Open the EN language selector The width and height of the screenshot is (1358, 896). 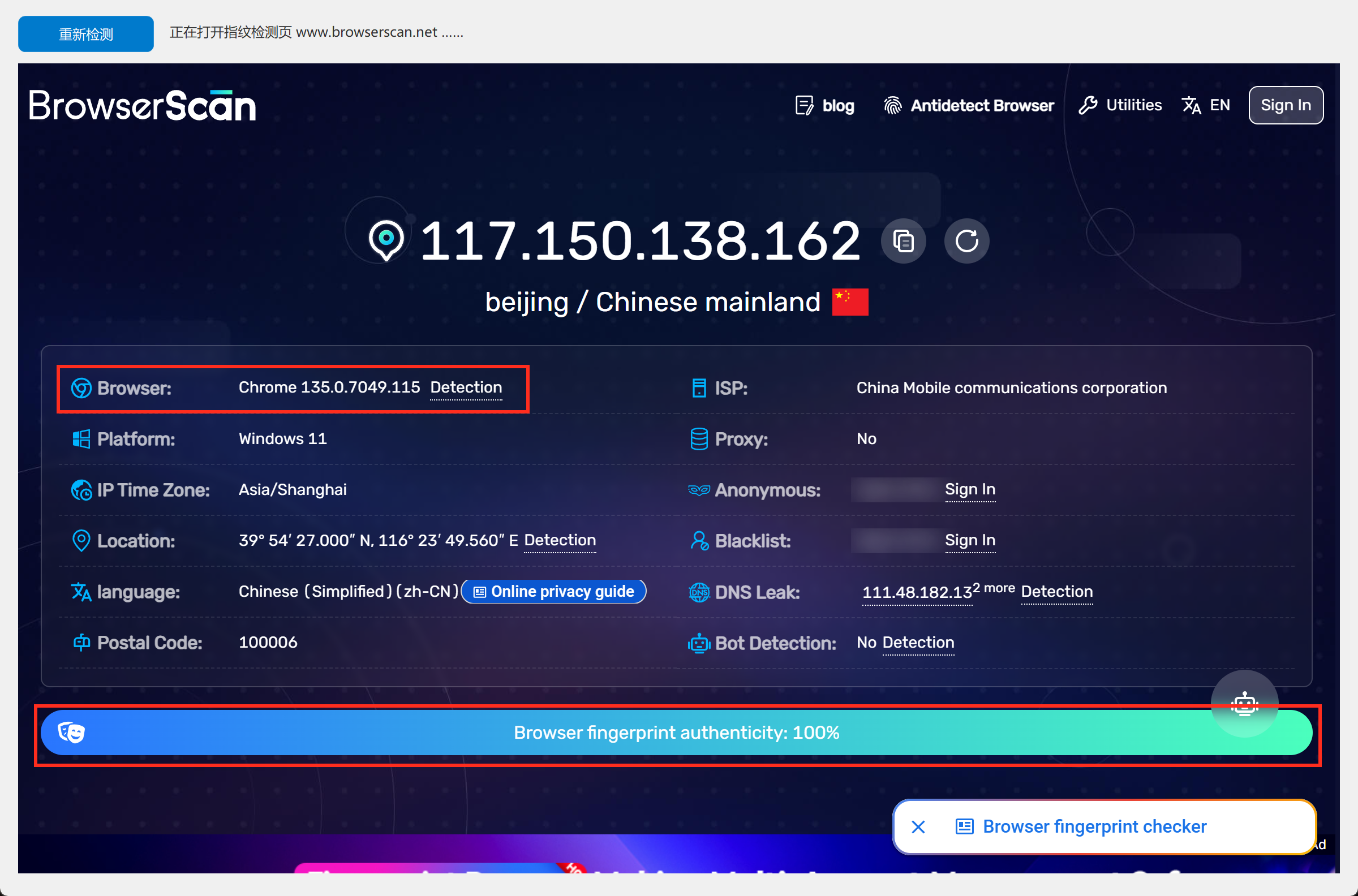[1206, 105]
